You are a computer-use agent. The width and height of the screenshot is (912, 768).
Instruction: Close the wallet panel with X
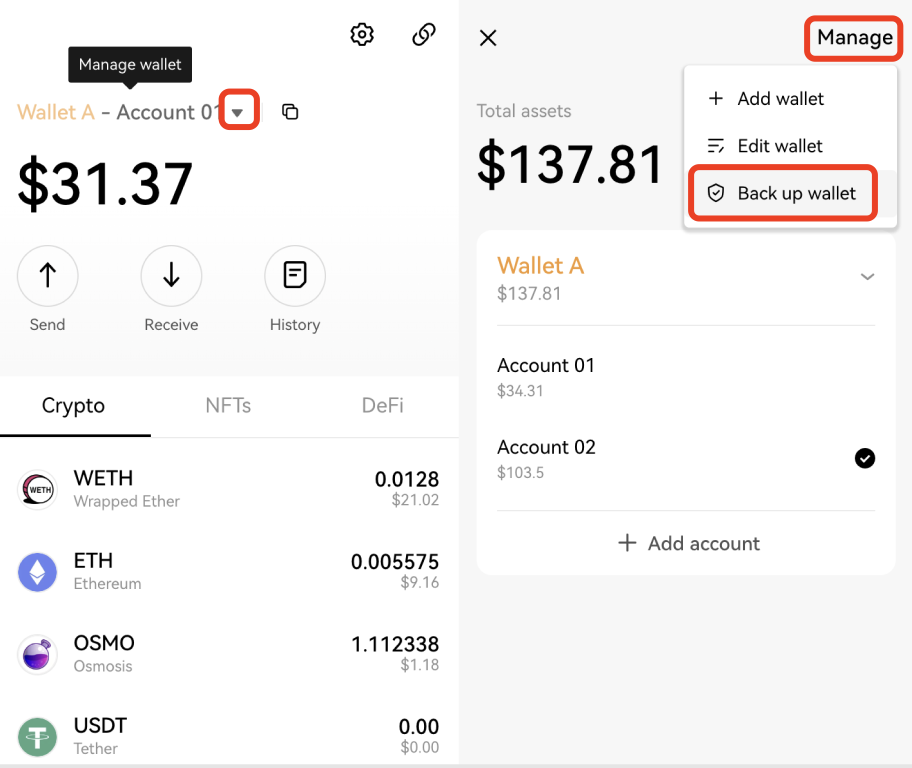click(488, 38)
